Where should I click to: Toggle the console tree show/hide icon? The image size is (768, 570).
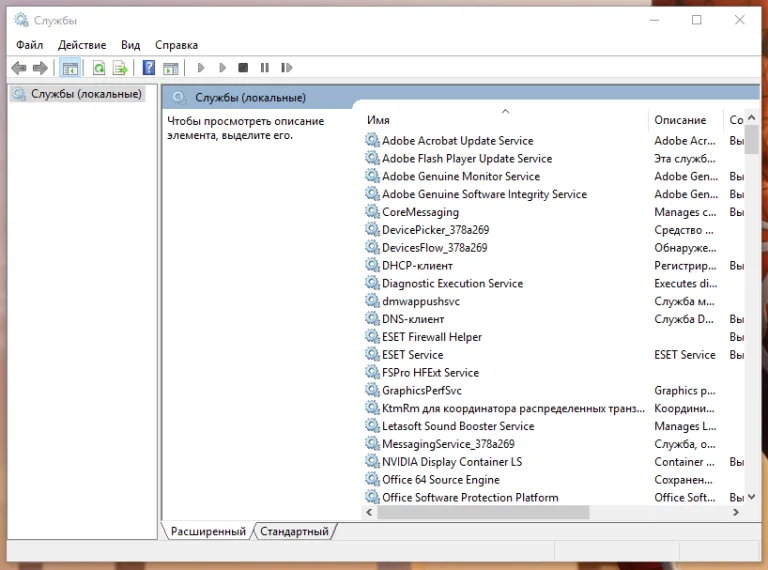(70, 68)
